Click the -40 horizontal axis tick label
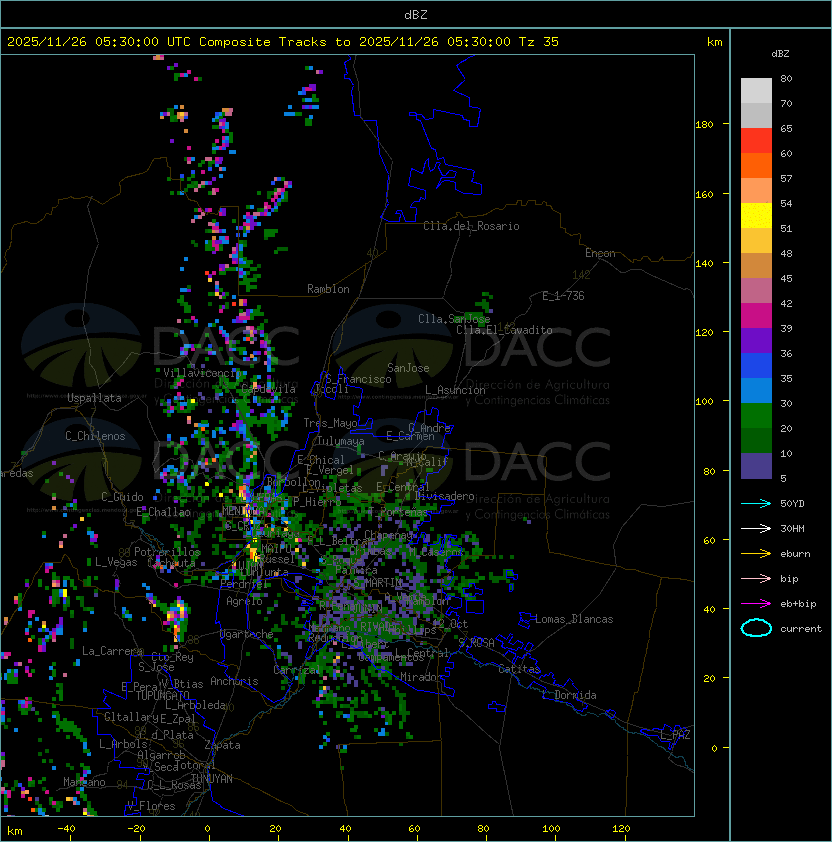The image size is (832, 842). coord(67,829)
